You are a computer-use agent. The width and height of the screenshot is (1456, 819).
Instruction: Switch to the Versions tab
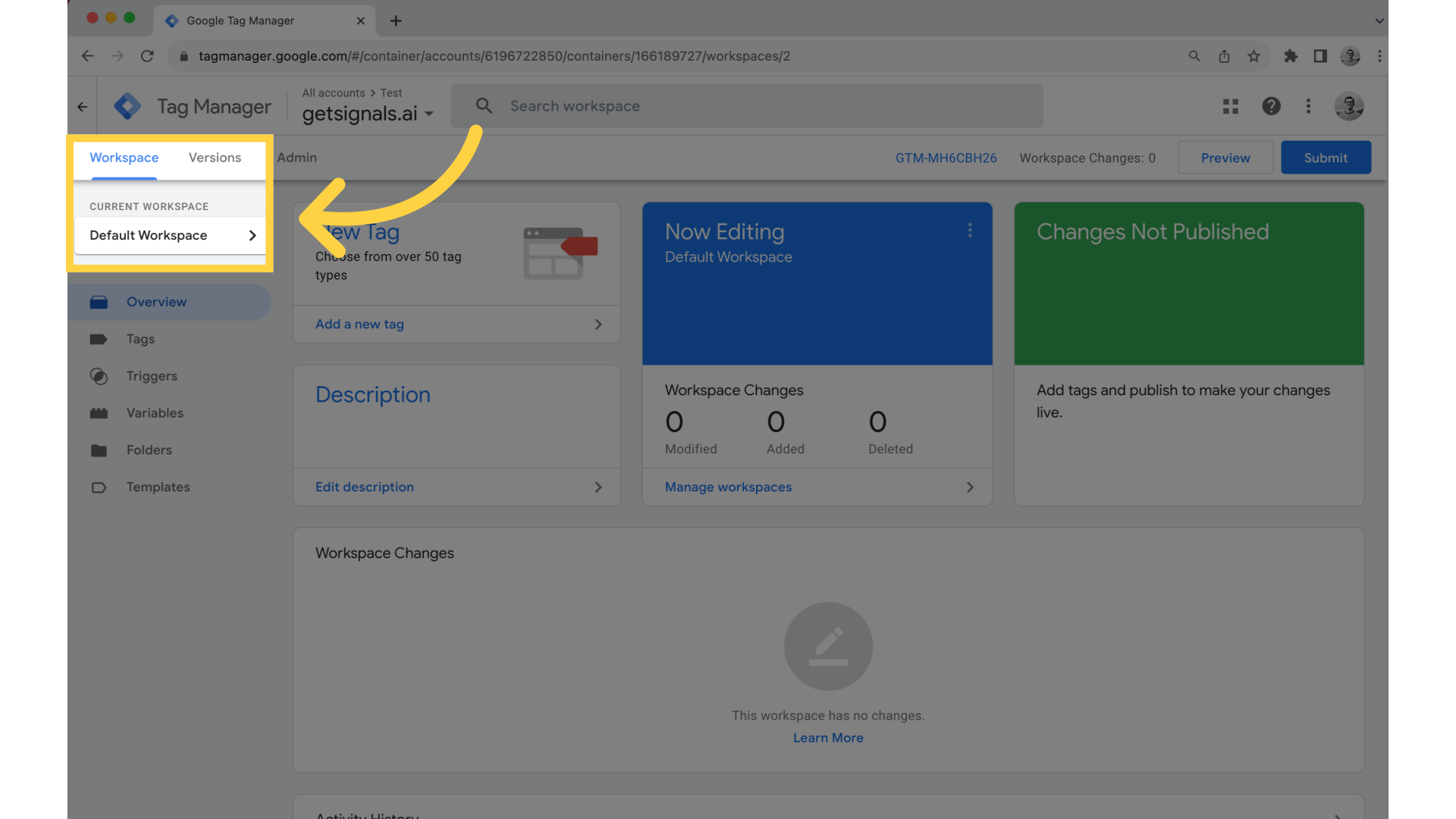(x=215, y=158)
